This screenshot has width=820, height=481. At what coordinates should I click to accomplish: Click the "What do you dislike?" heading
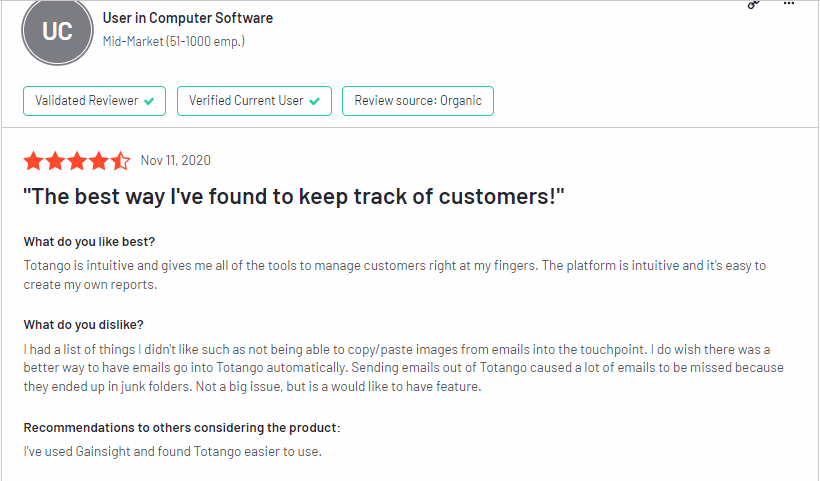(84, 325)
